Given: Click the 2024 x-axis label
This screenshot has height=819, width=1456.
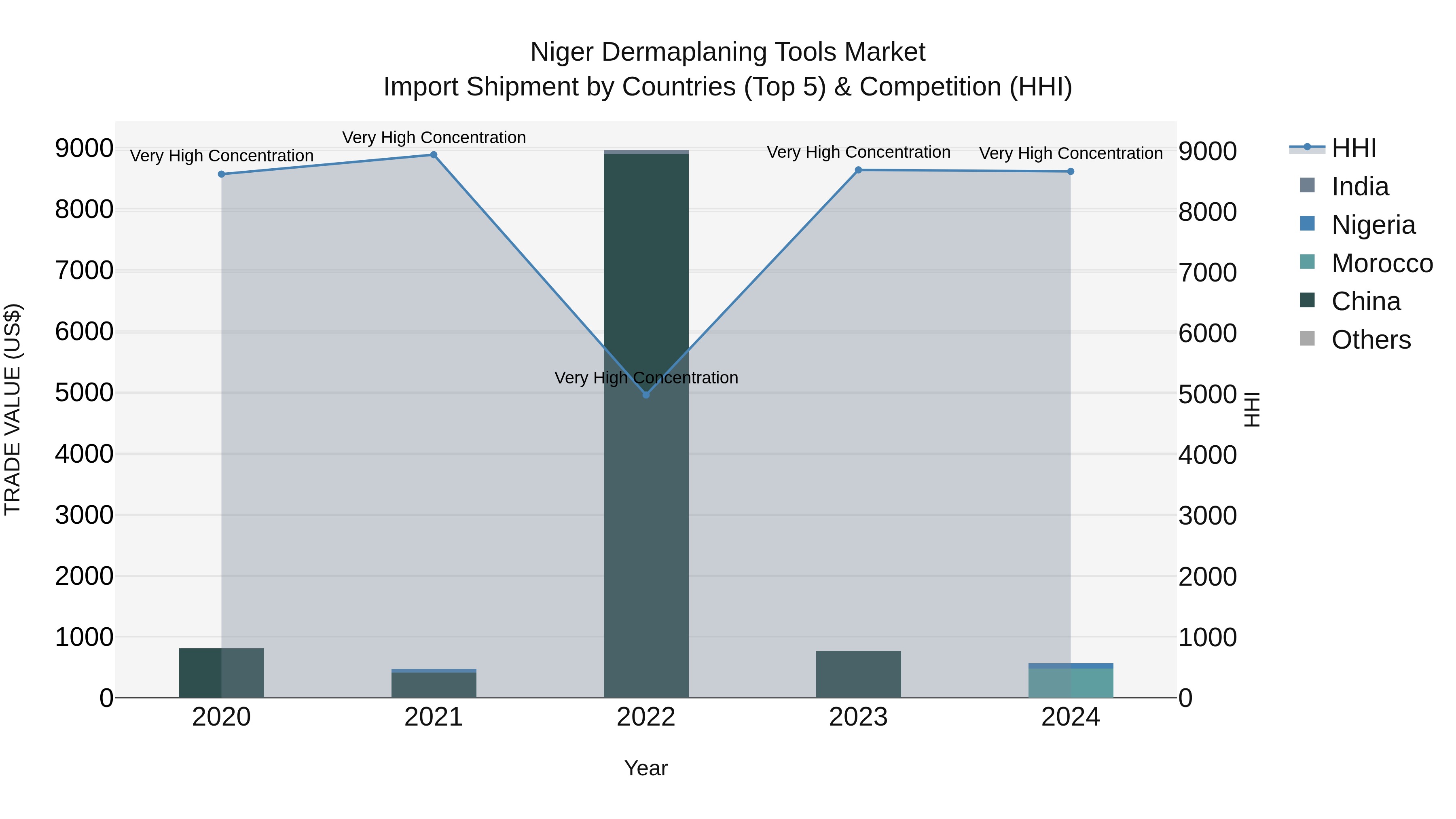Looking at the screenshot, I should (x=1071, y=717).
